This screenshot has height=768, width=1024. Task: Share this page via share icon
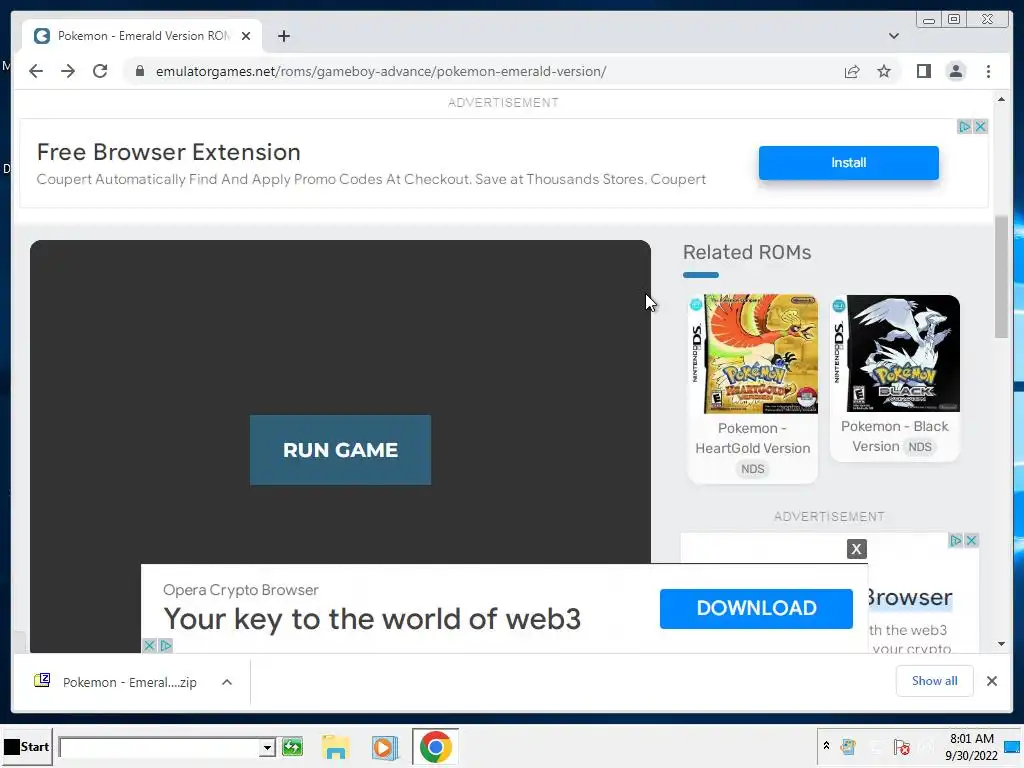[852, 71]
